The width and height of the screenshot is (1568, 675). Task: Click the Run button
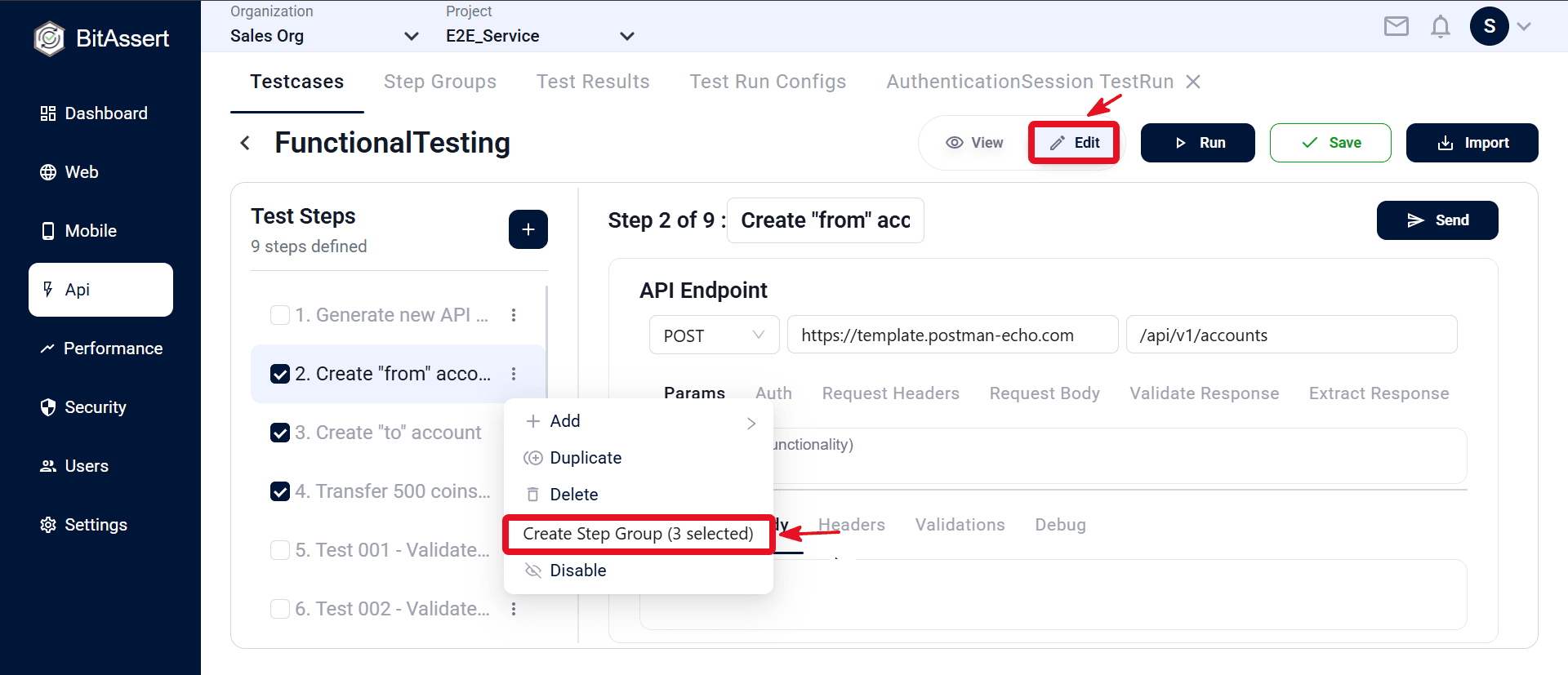[x=1198, y=143]
